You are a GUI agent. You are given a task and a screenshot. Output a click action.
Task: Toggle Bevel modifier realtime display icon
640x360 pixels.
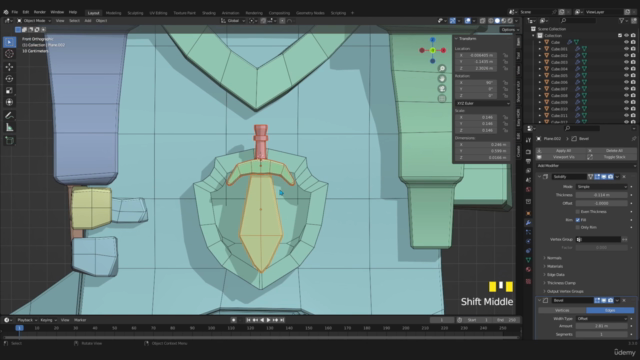pyautogui.click(x=604, y=300)
